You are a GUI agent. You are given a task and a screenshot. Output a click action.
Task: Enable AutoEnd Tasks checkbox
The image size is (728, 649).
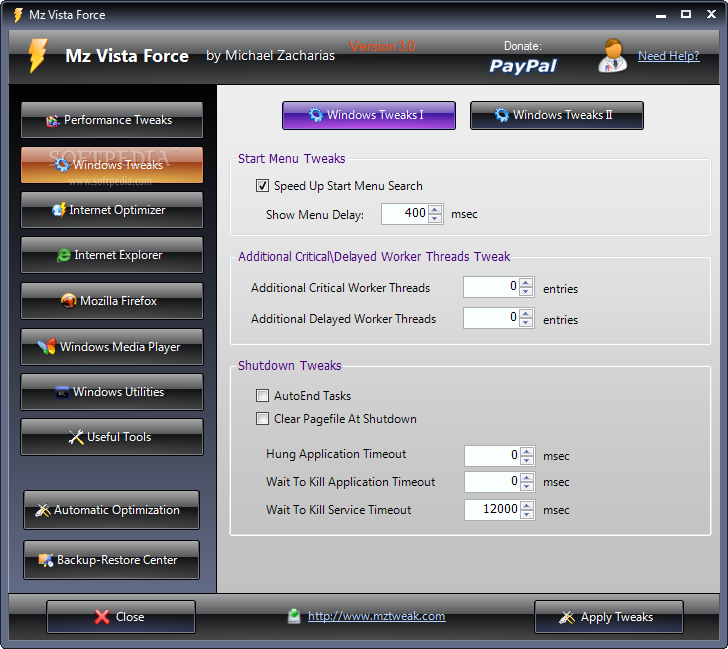tap(262, 396)
